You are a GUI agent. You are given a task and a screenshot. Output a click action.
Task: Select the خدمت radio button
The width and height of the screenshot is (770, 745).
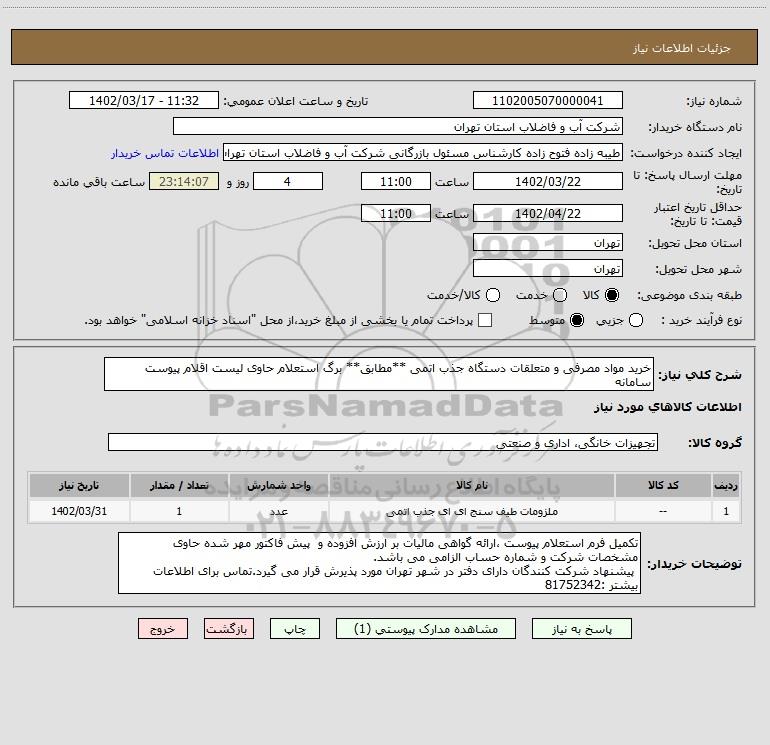pyautogui.click(x=560, y=295)
